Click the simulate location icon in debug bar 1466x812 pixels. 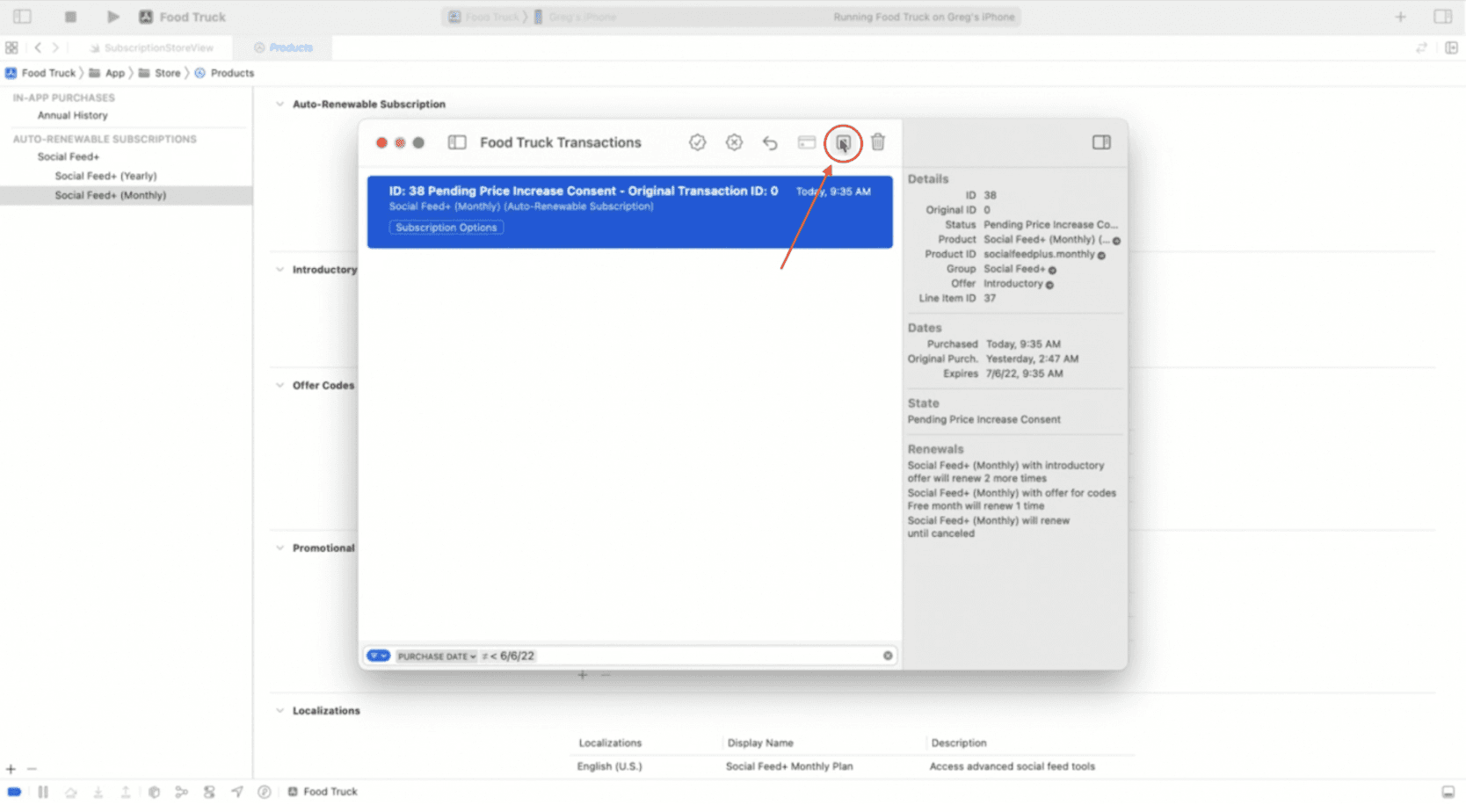[237, 791]
